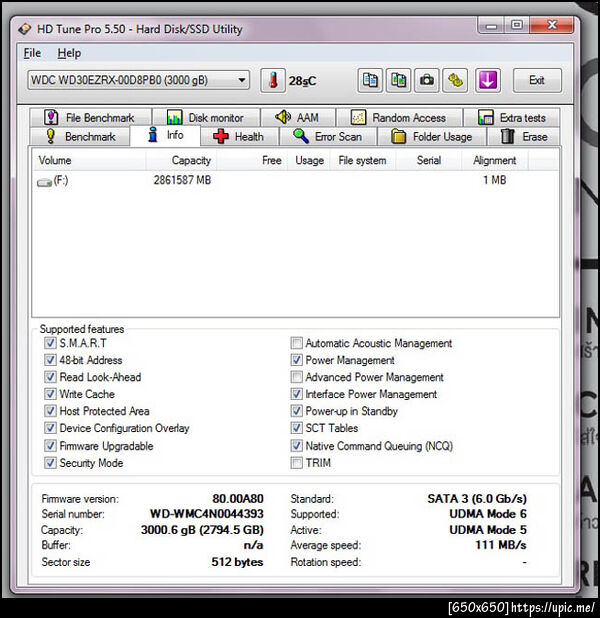Viewport: 600px width, 618px height.
Task: Toggle the S.M.A.R.T checkbox
Action: click(x=50, y=343)
